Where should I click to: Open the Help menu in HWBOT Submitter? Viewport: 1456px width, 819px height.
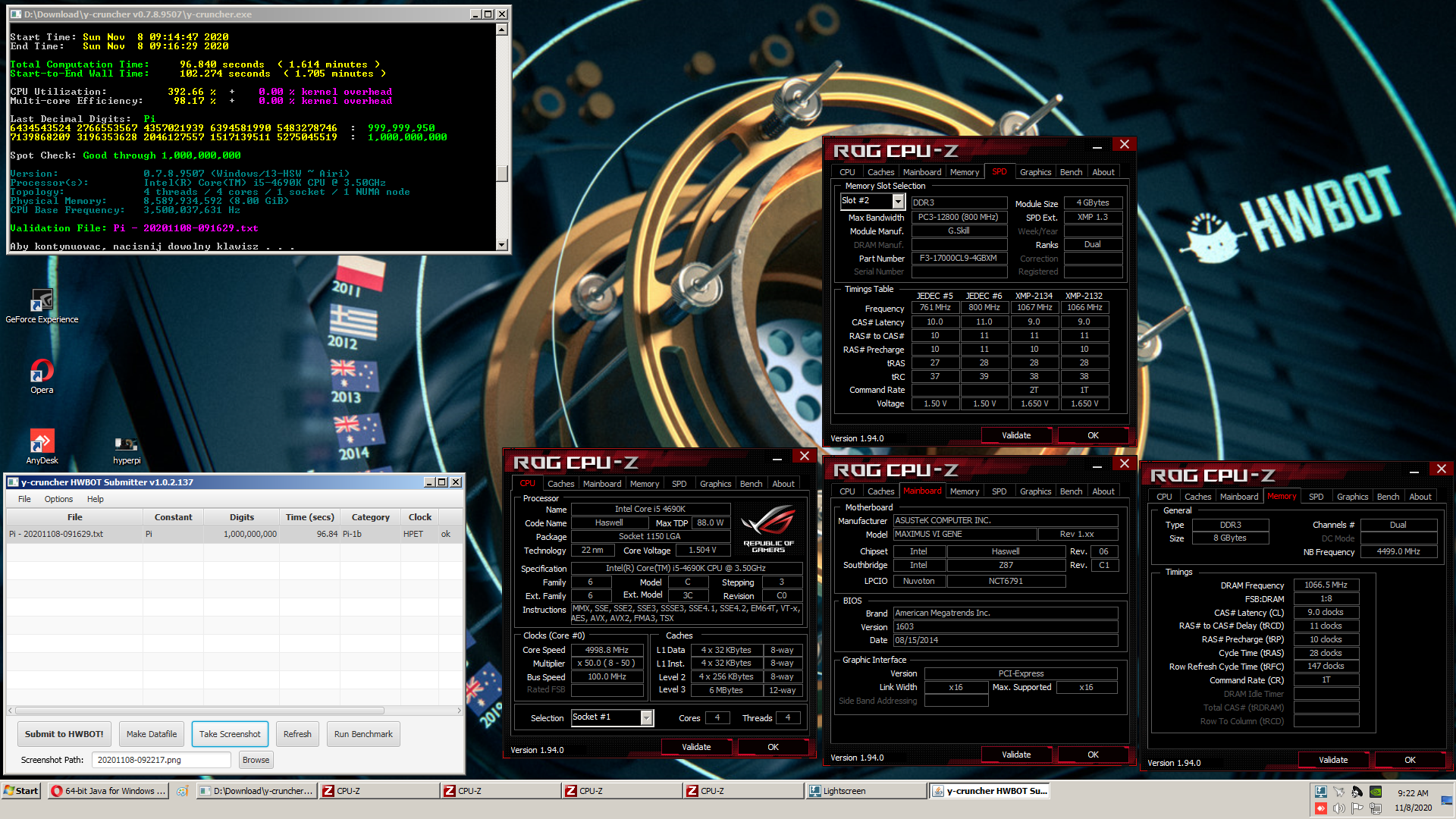(95, 499)
